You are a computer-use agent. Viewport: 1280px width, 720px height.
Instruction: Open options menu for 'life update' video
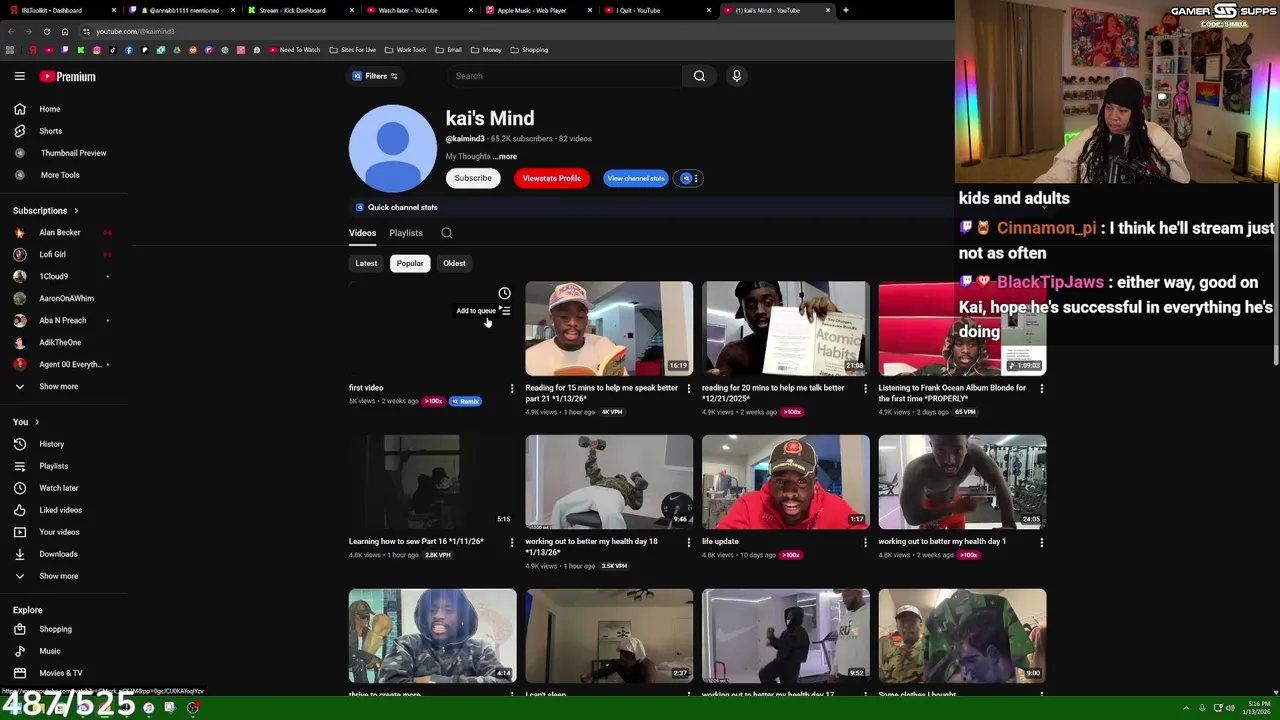[x=865, y=542]
